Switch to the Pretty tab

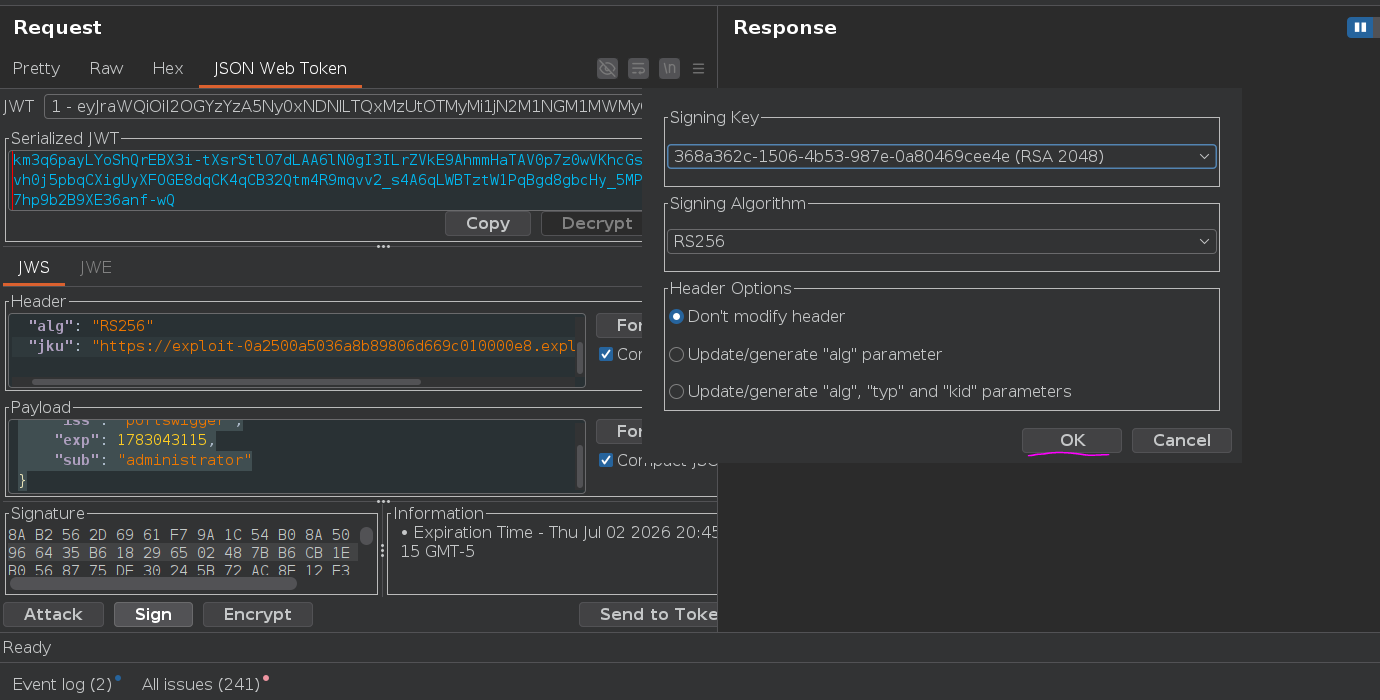pyautogui.click(x=36, y=68)
